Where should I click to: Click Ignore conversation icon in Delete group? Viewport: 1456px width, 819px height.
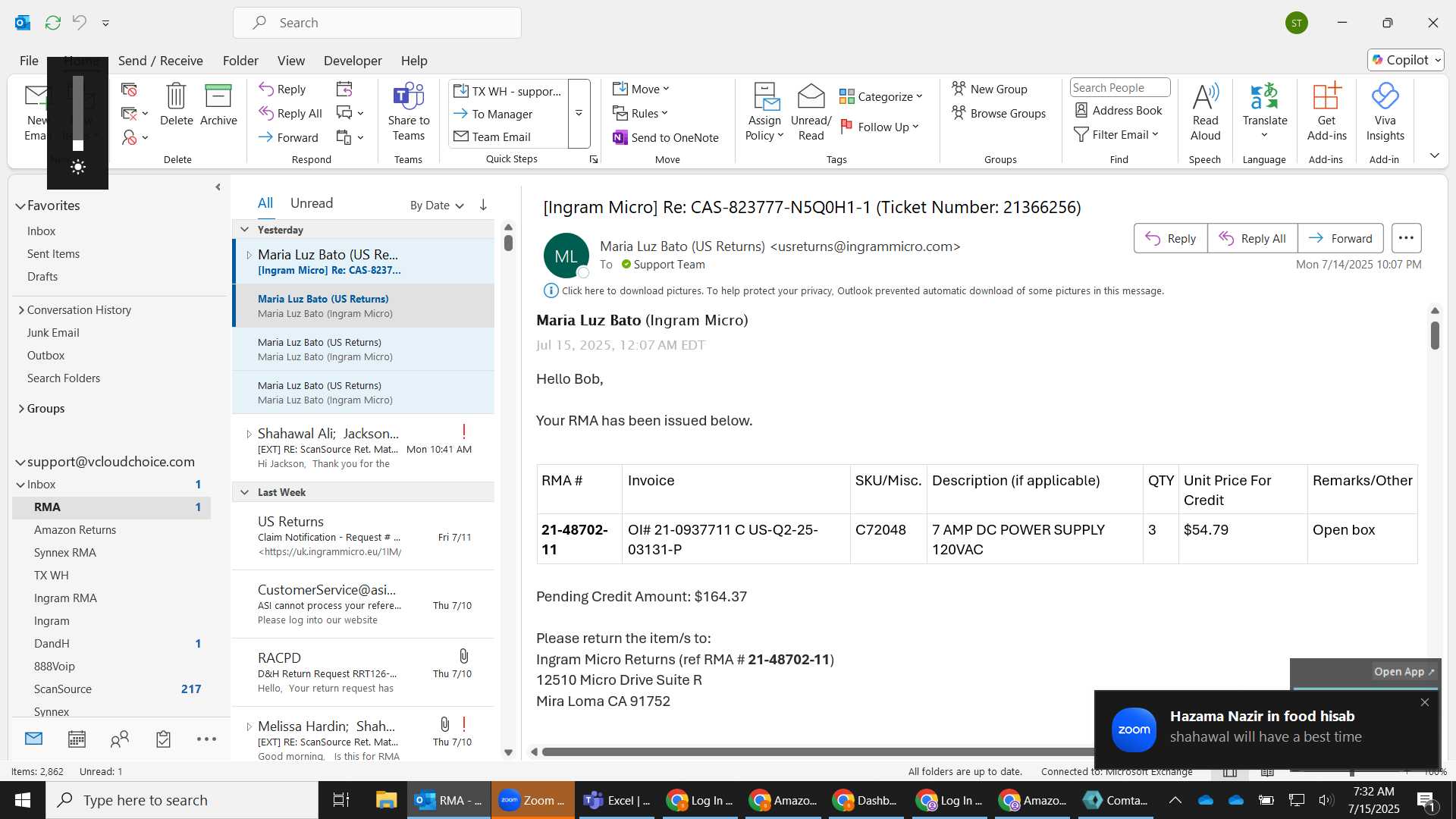click(129, 89)
